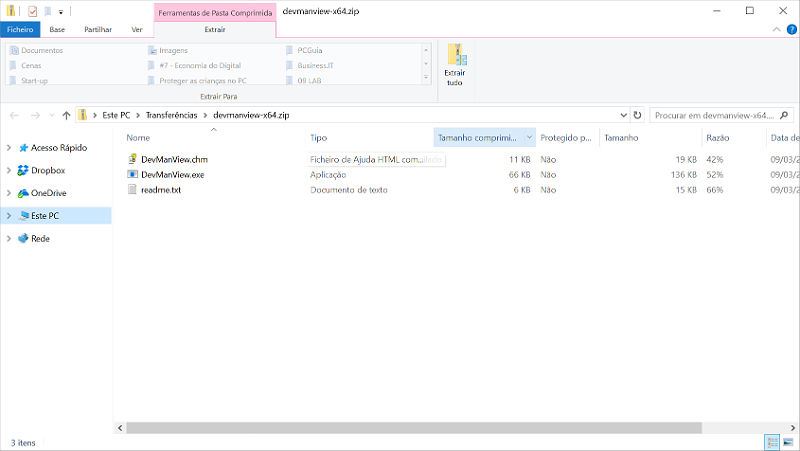The image size is (800, 451).
Task: Click the 42% ratio value
Action: pos(715,160)
